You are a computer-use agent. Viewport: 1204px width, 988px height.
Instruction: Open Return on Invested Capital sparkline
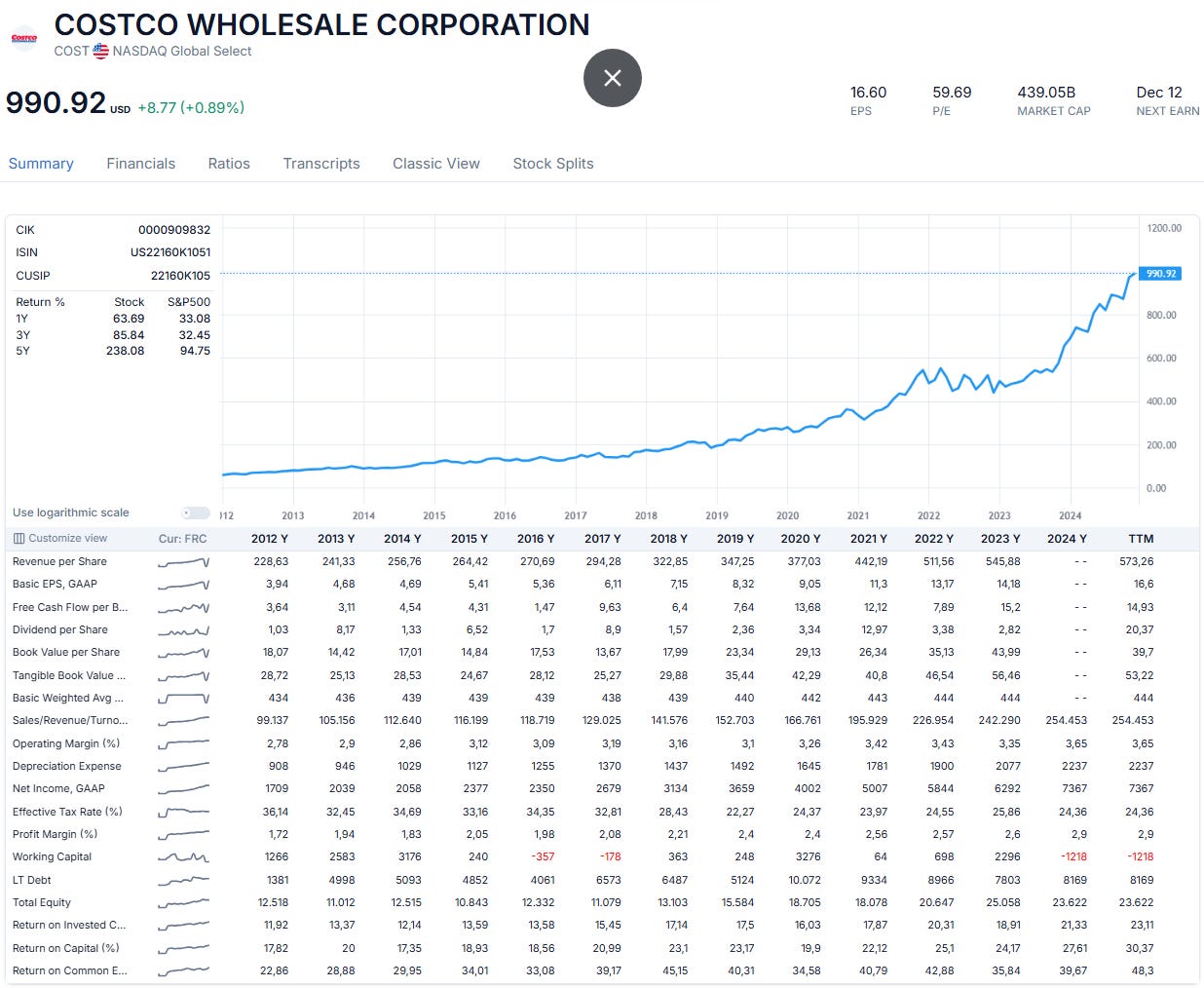click(x=183, y=926)
